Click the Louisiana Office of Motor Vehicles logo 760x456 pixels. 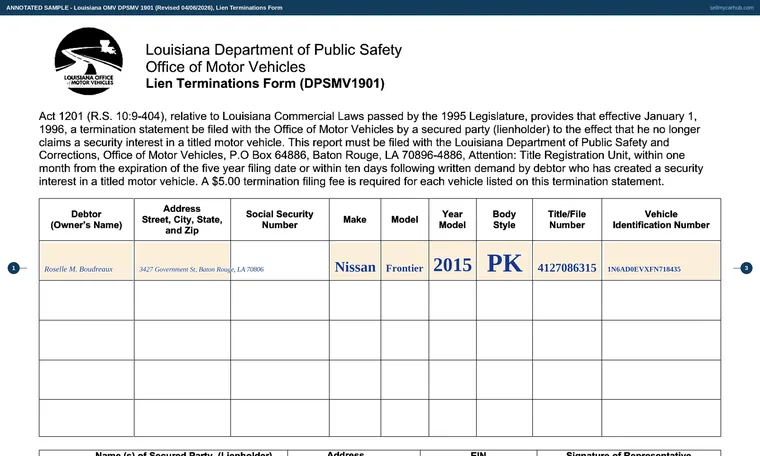(89, 61)
